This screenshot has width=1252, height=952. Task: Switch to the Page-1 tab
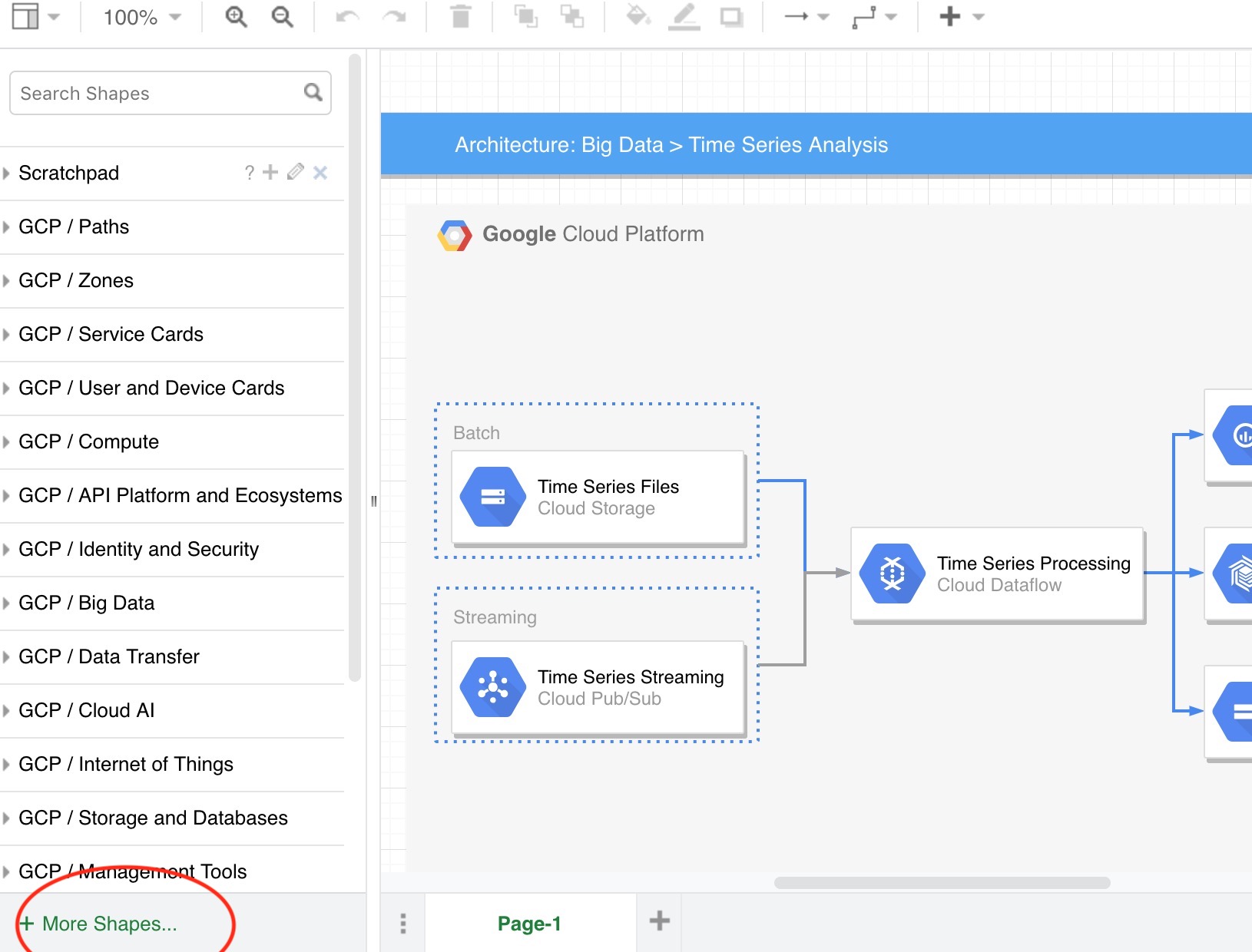pos(529,924)
